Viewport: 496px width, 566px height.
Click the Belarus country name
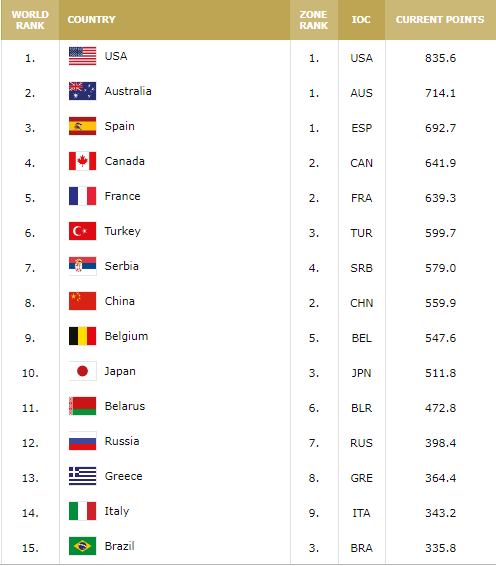(x=125, y=406)
